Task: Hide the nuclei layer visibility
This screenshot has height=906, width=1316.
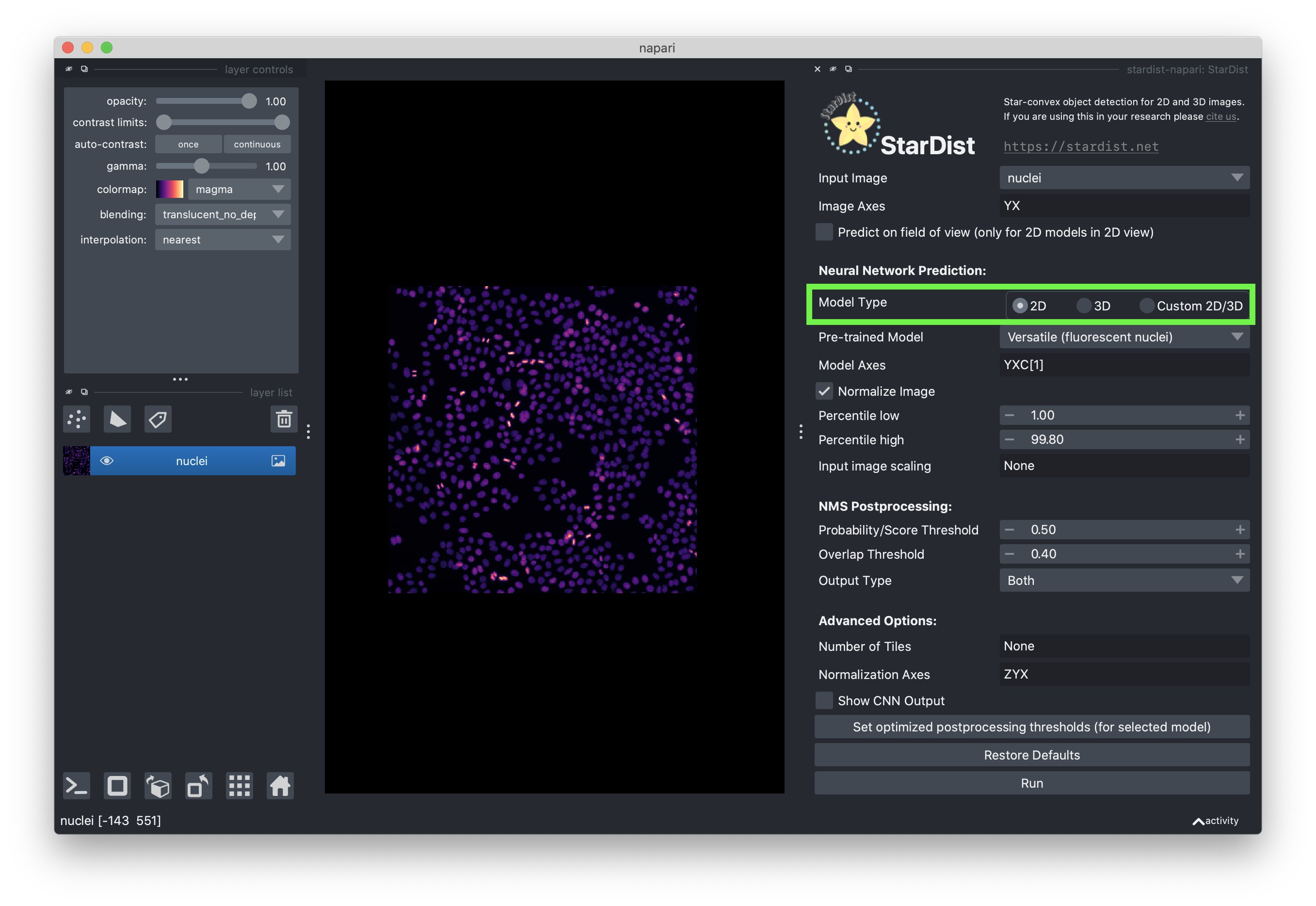Action: pos(107,460)
